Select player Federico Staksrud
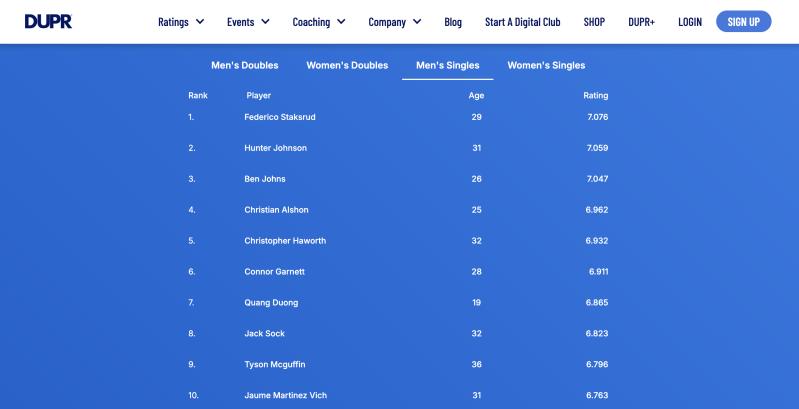The height and width of the screenshot is (409, 799). click(280, 117)
